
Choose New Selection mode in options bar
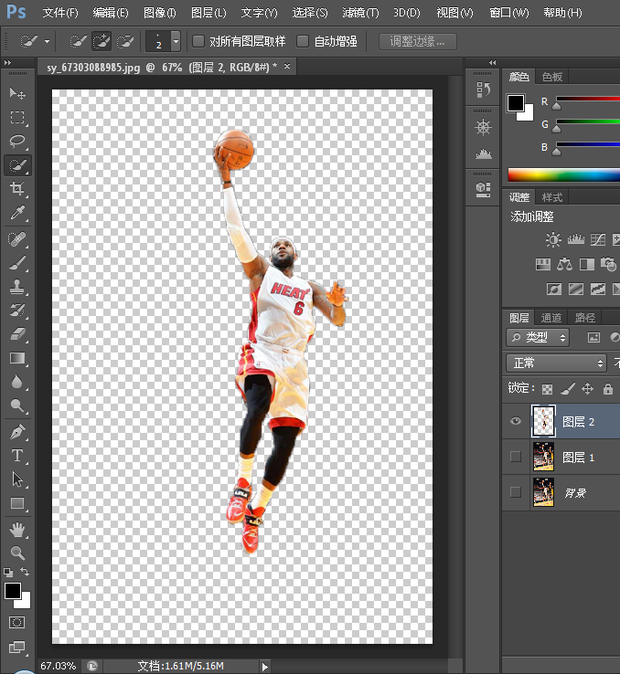coord(78,42)
